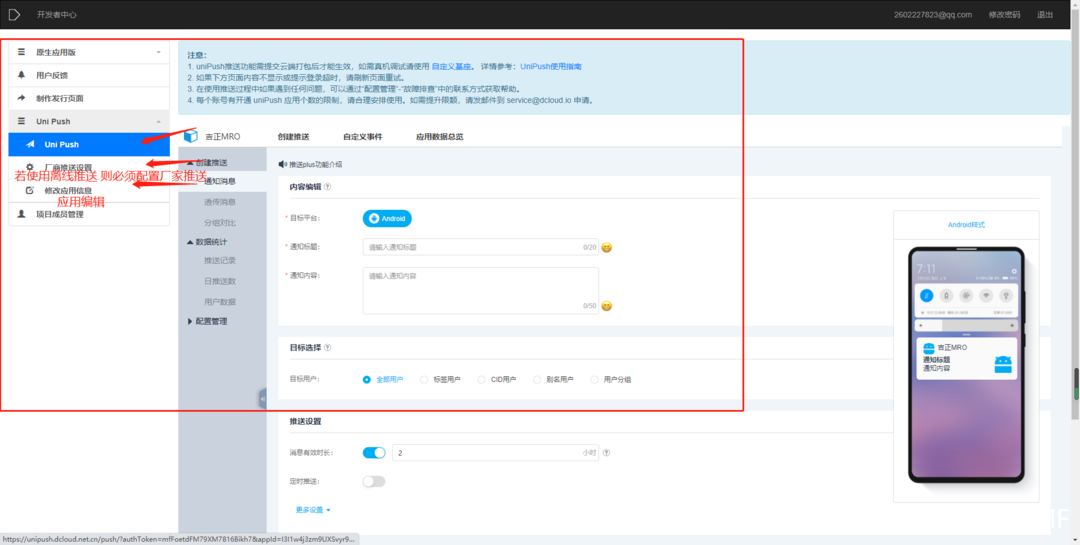Switch to 创建推送 top tab
Screen dimensions: 1080x545
[x=293, y=136]
